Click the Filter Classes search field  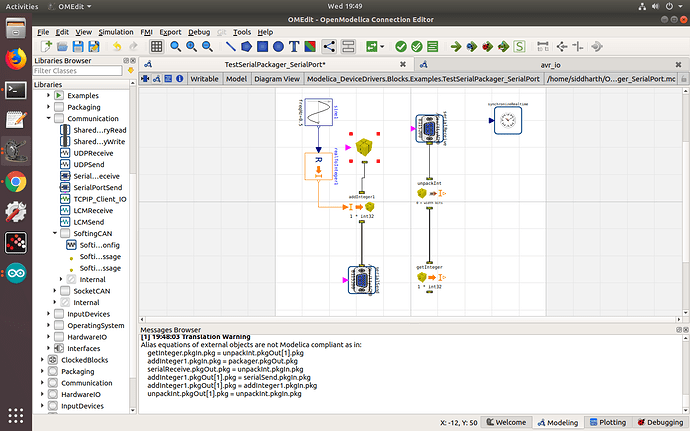tap(76, 71)
